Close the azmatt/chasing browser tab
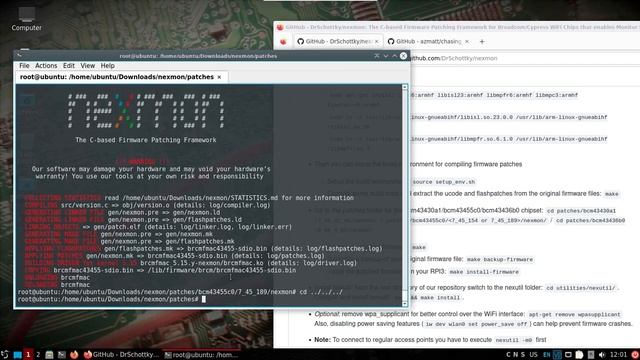 click(x=467, y=41)
